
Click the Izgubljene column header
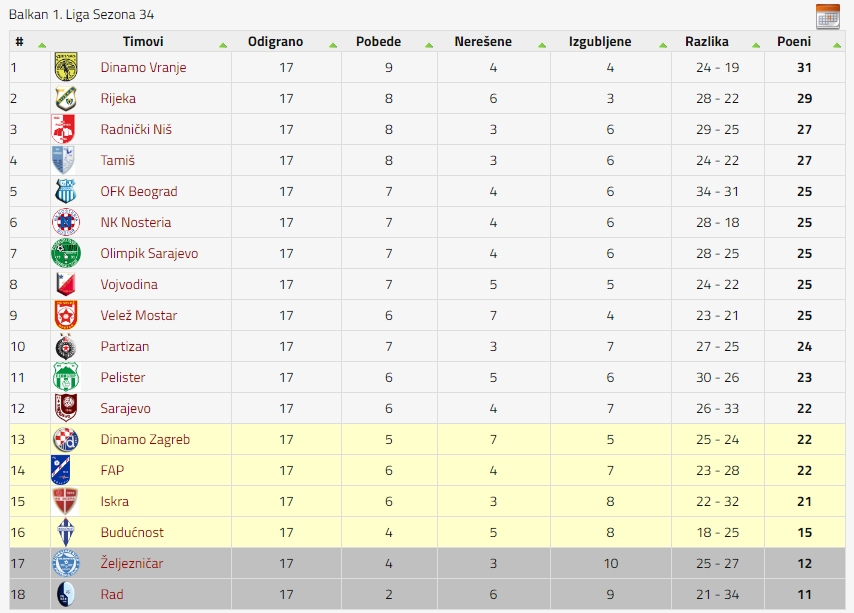click(x=600, y=41)
